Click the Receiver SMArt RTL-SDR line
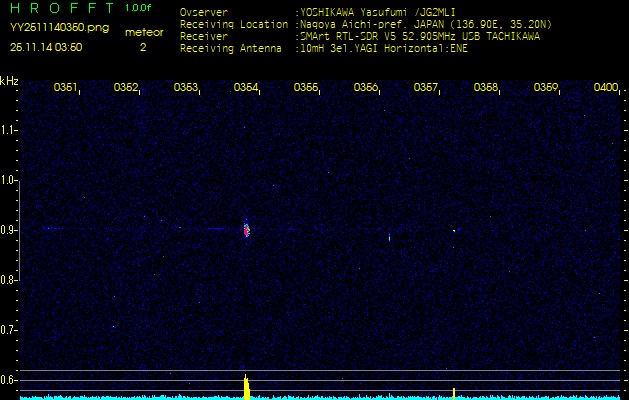This screenshot has width=629, height=400. [x=360, y=37]
